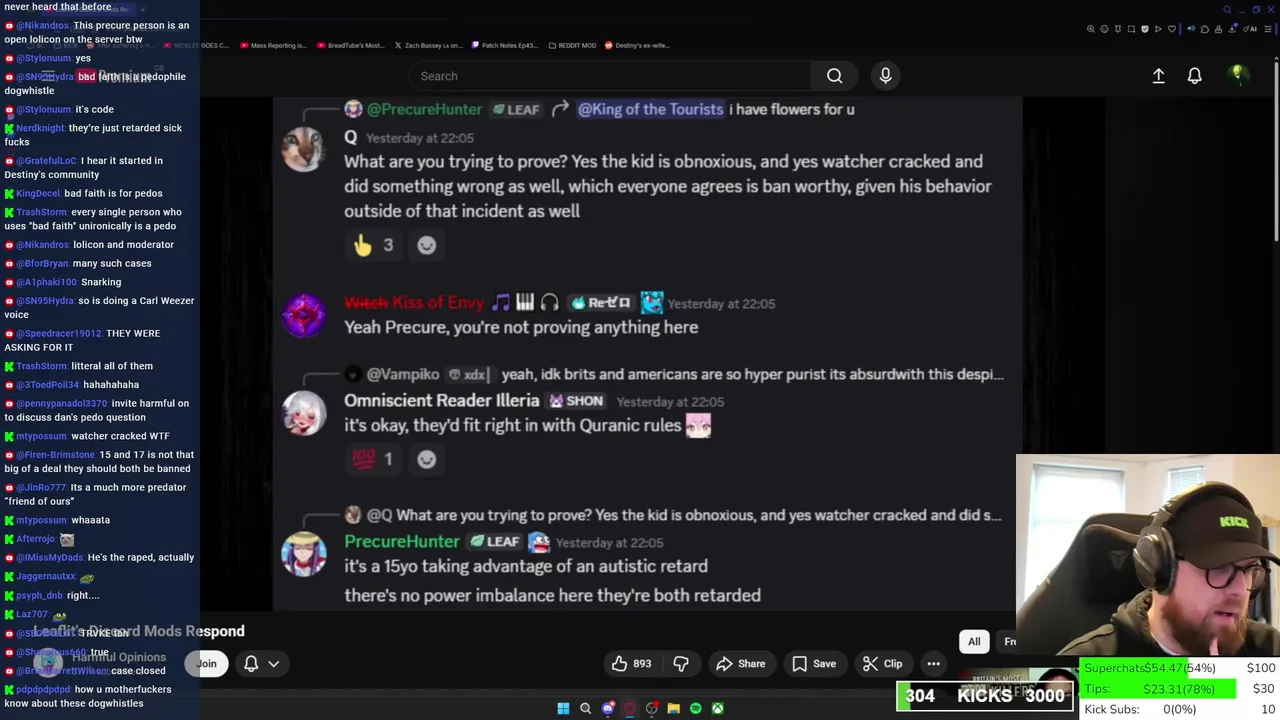Focus the YouTube search field
This screenshot has width=1280, height=720.
610,76
